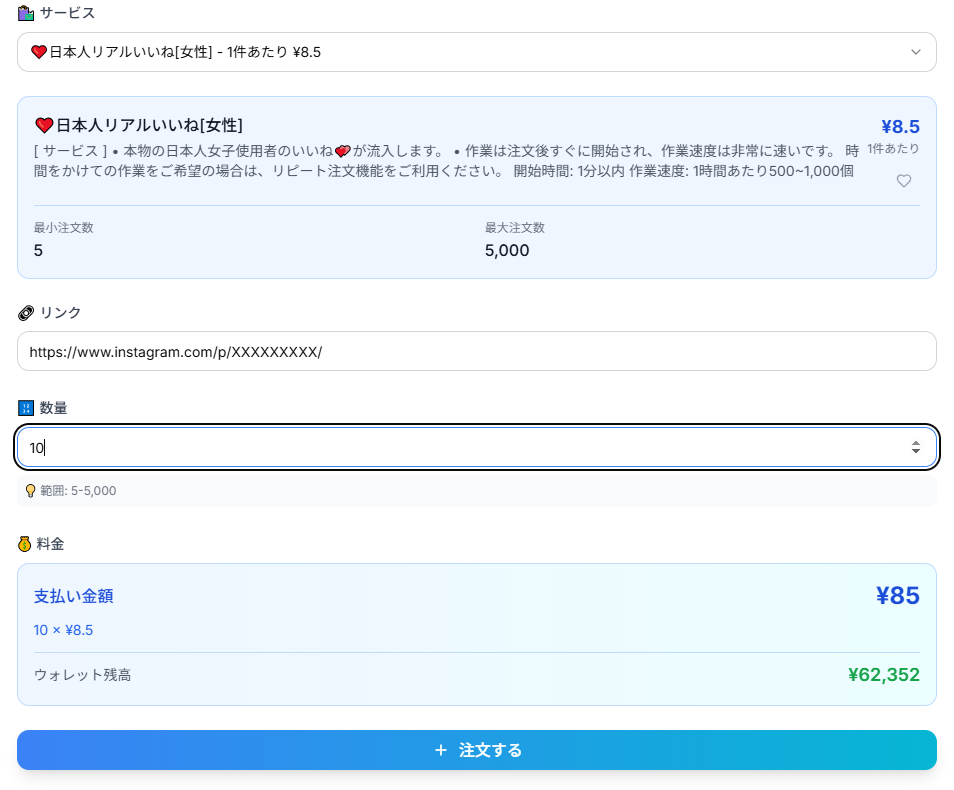
Task: Select the 10 × ¥8.5 calculation text
Action: (63, 630)
